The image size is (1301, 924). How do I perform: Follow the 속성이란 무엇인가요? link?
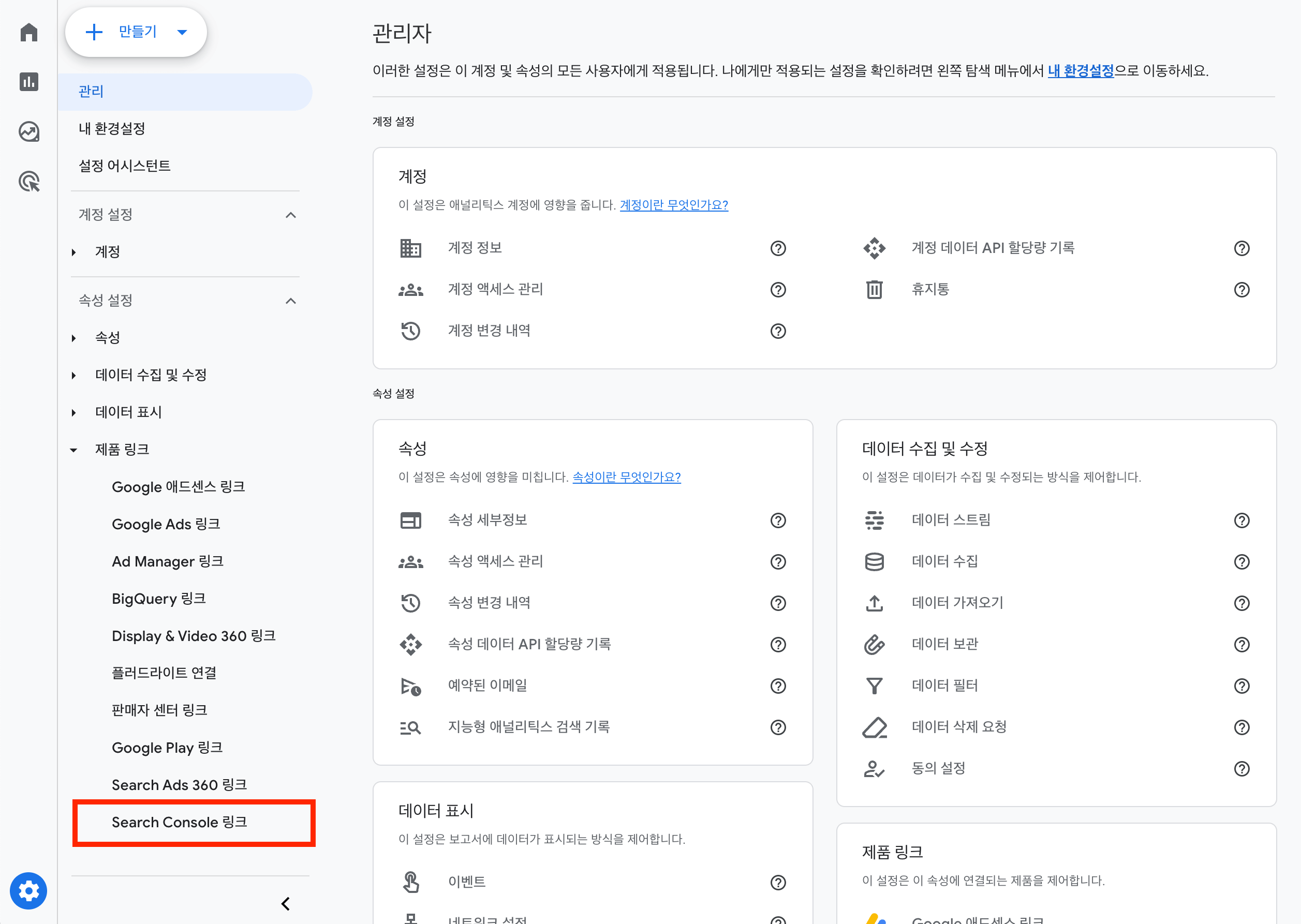(x=627, y=477)
